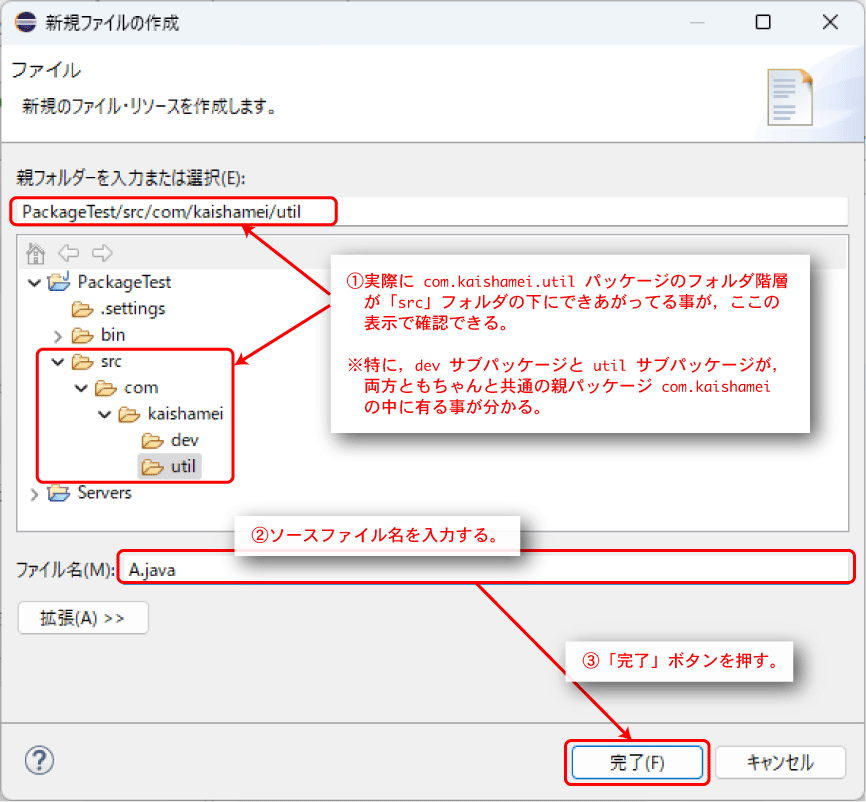Close the 新規ファイルの作成 dialog window

point(830,22)
